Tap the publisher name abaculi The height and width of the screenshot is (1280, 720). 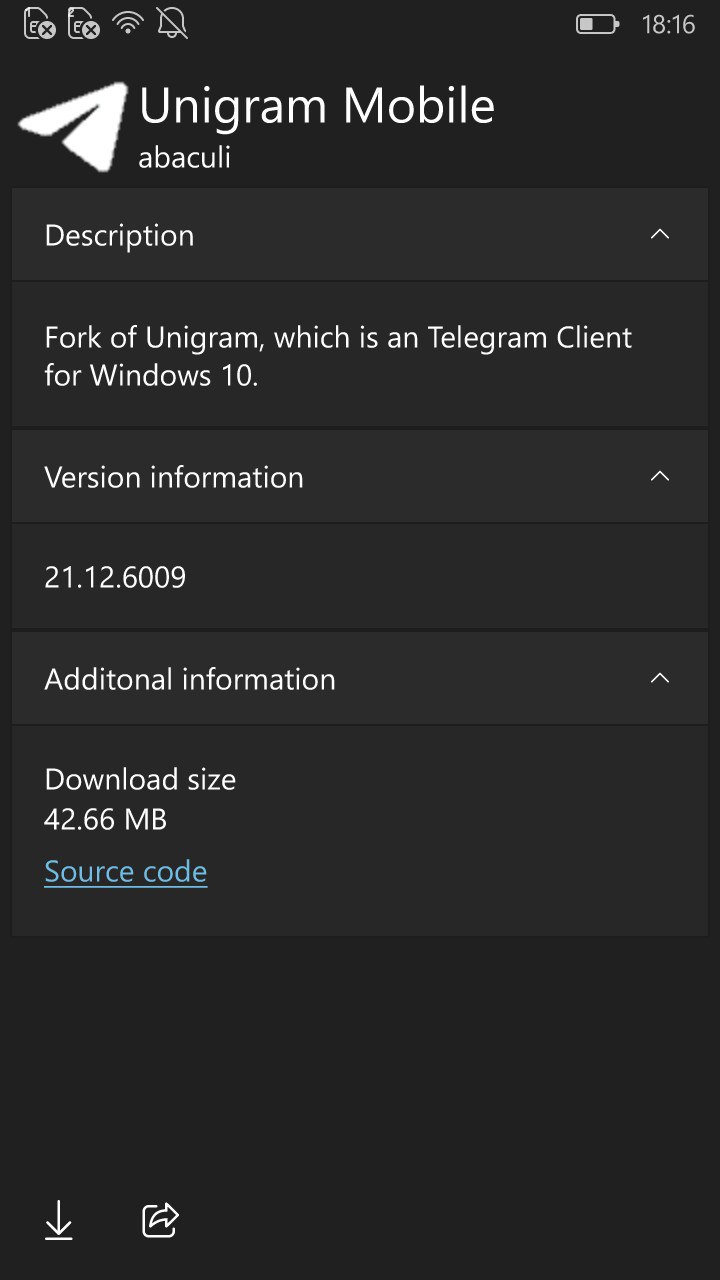pyautogui.click(x=184, y=158)
